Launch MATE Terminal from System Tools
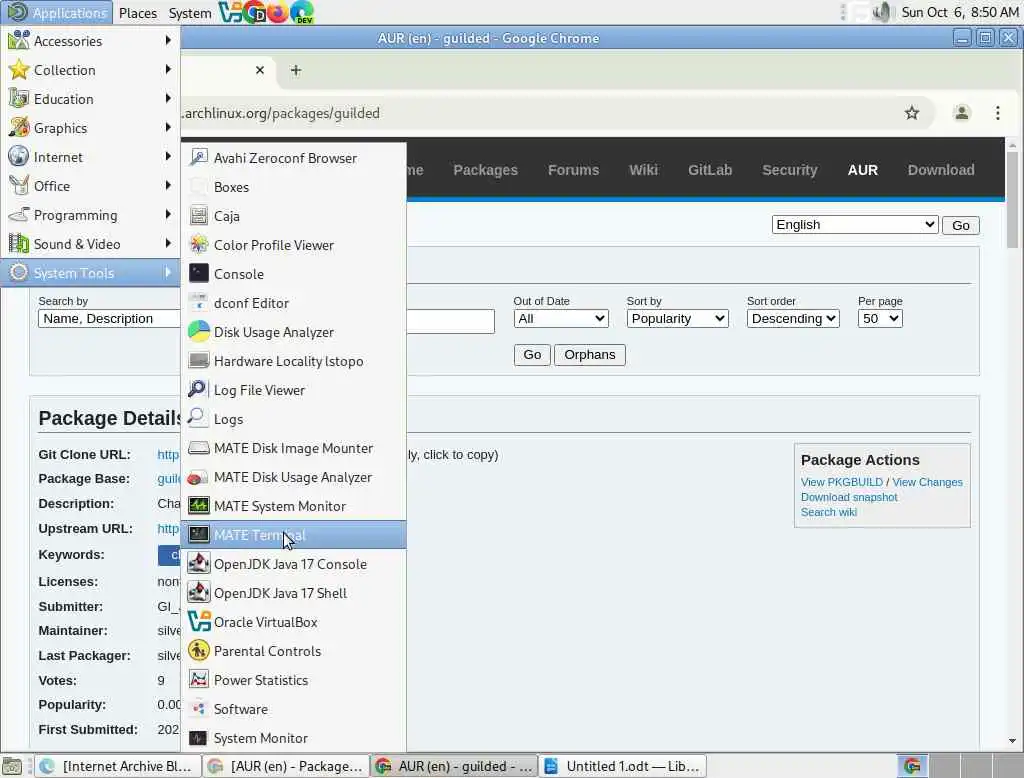Viewport: 1024px width, 778px height. click(293, 535)
